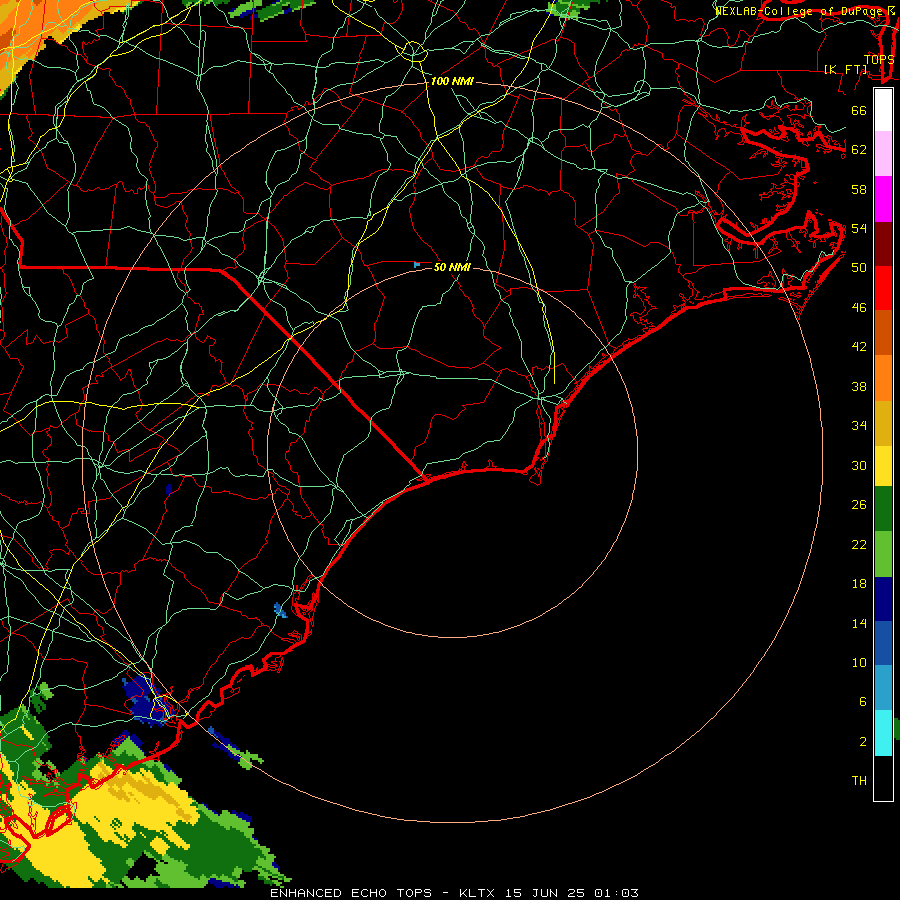Click the navy blue legend swatch
Image resolution: width=900 pixels, height=900 pixels.
point(883,599)
